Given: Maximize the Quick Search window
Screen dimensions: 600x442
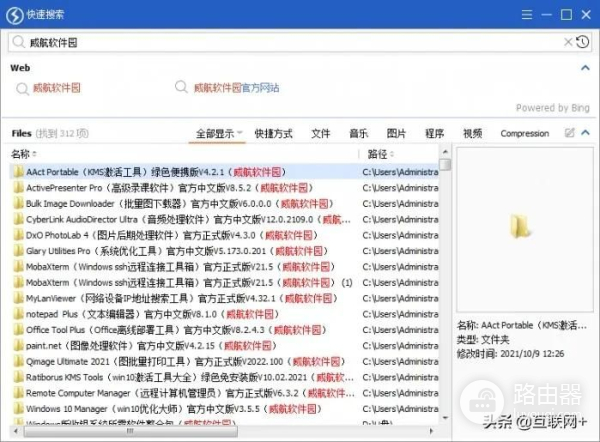Looking at the screenshot, I should click(566, 15).
